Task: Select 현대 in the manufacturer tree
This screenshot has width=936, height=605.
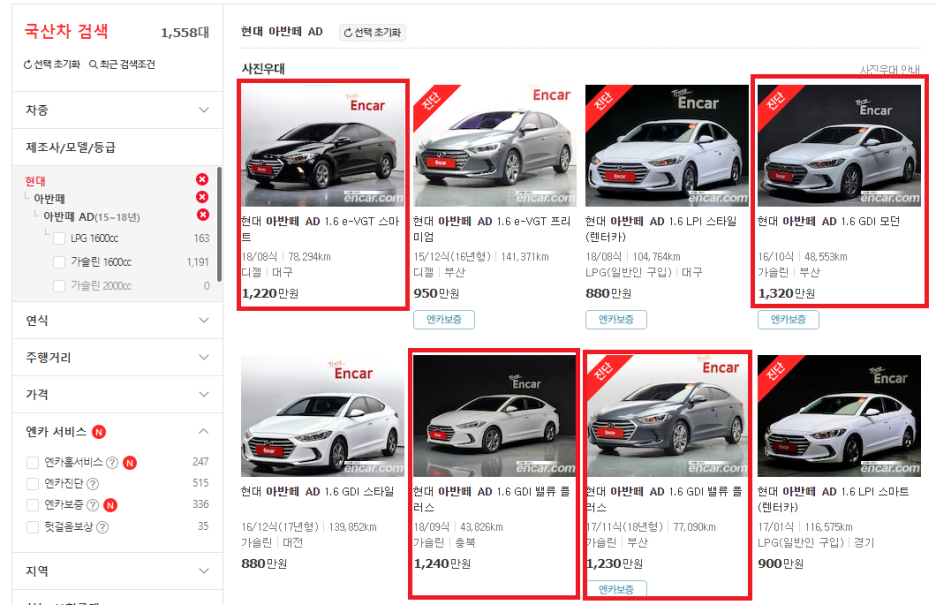Action: [35, 181]
